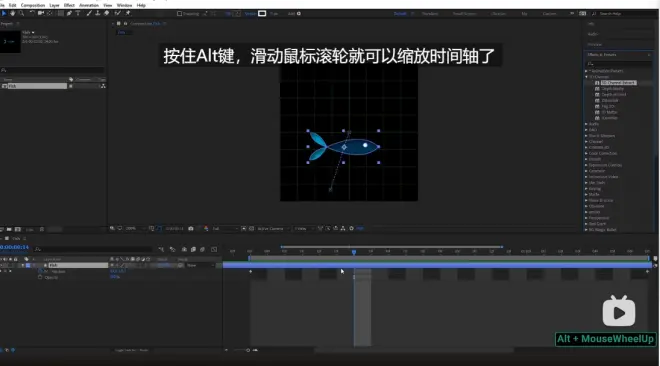
Task: Select the Zoom magnifier tool
Action: pos(21,13)
